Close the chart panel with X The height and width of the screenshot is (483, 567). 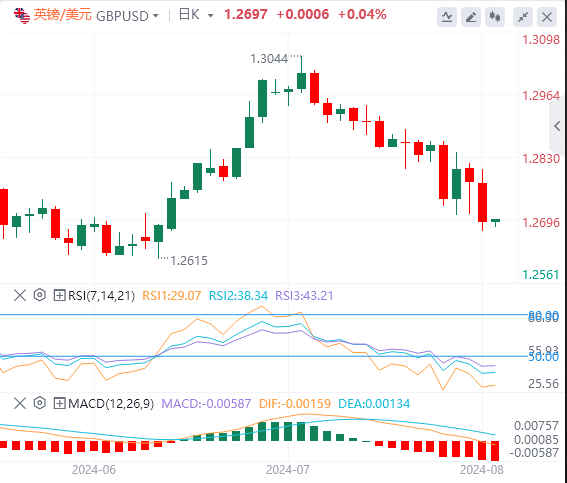[x=547, y=17]
